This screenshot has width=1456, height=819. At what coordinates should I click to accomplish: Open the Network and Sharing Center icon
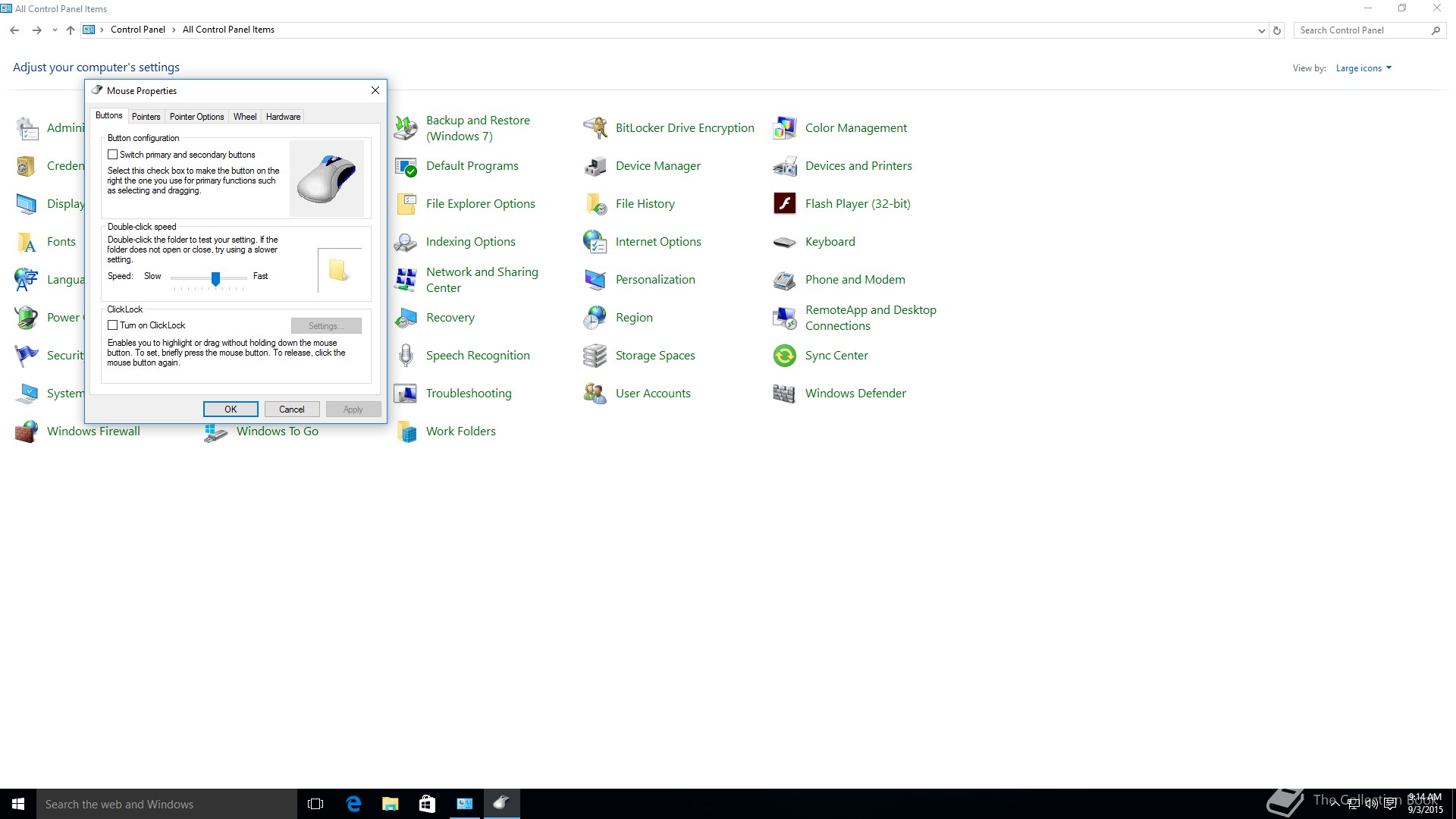406,280
